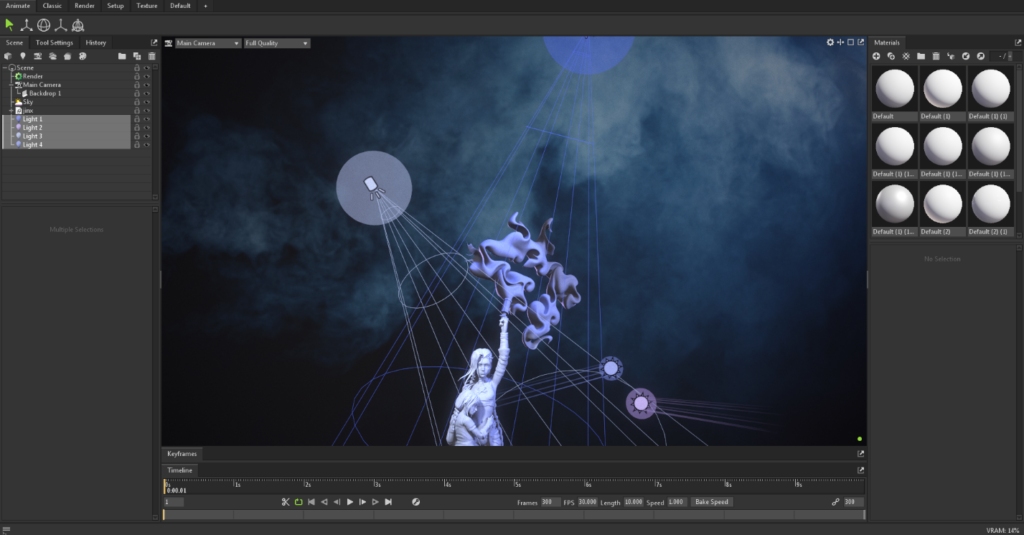This screenshot has width=1024, height=535.
Task: Maximize viewport square icon
Action: 851,42
